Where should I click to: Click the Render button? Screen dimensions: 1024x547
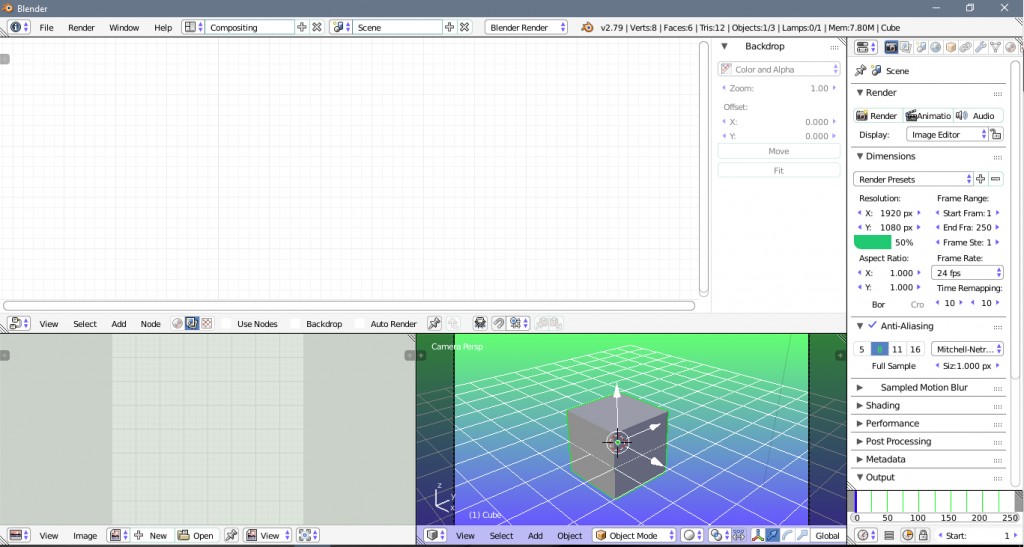click(x=877, y=116)
